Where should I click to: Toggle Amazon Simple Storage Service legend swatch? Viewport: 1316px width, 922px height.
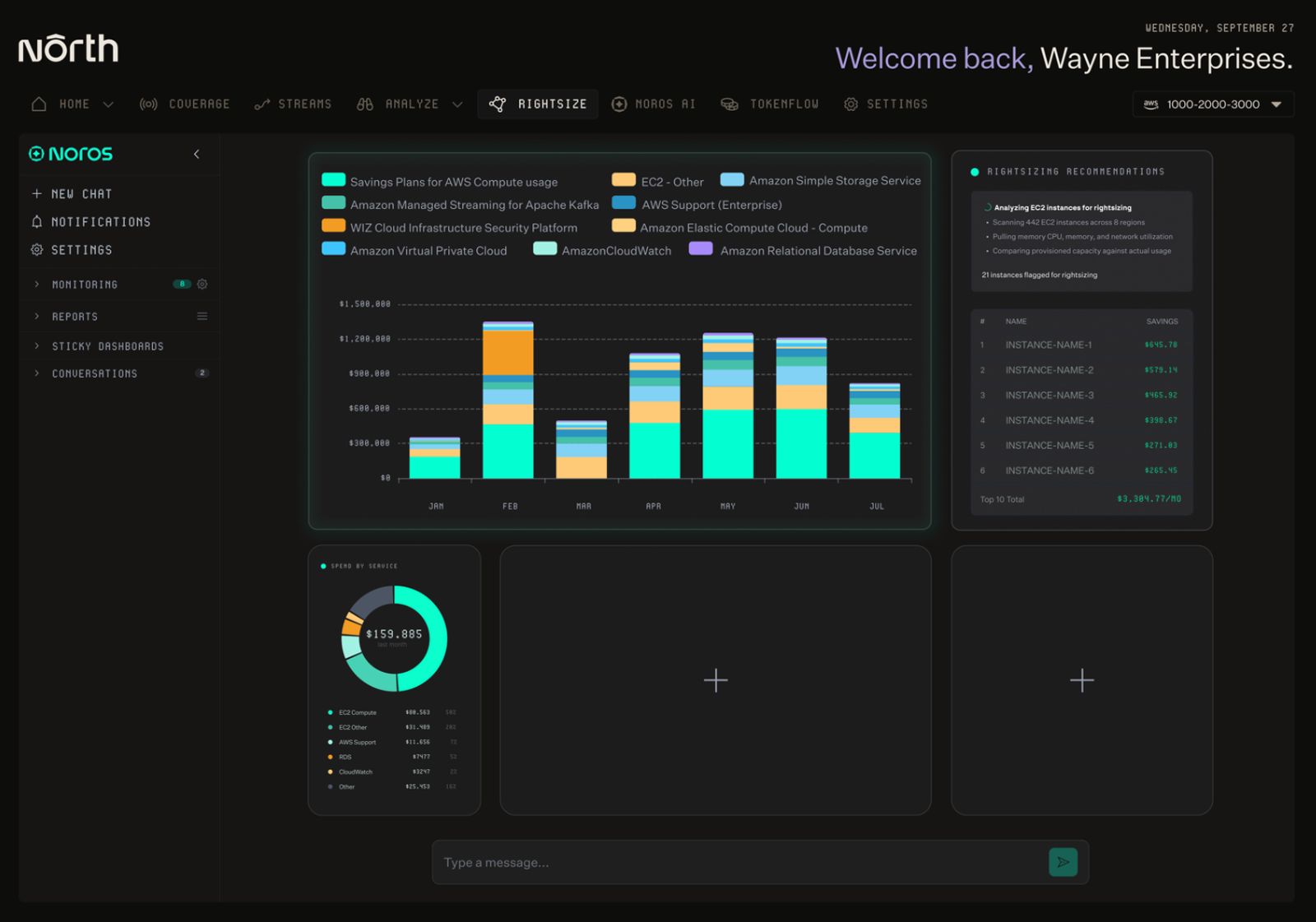click(x=732, y=179)
